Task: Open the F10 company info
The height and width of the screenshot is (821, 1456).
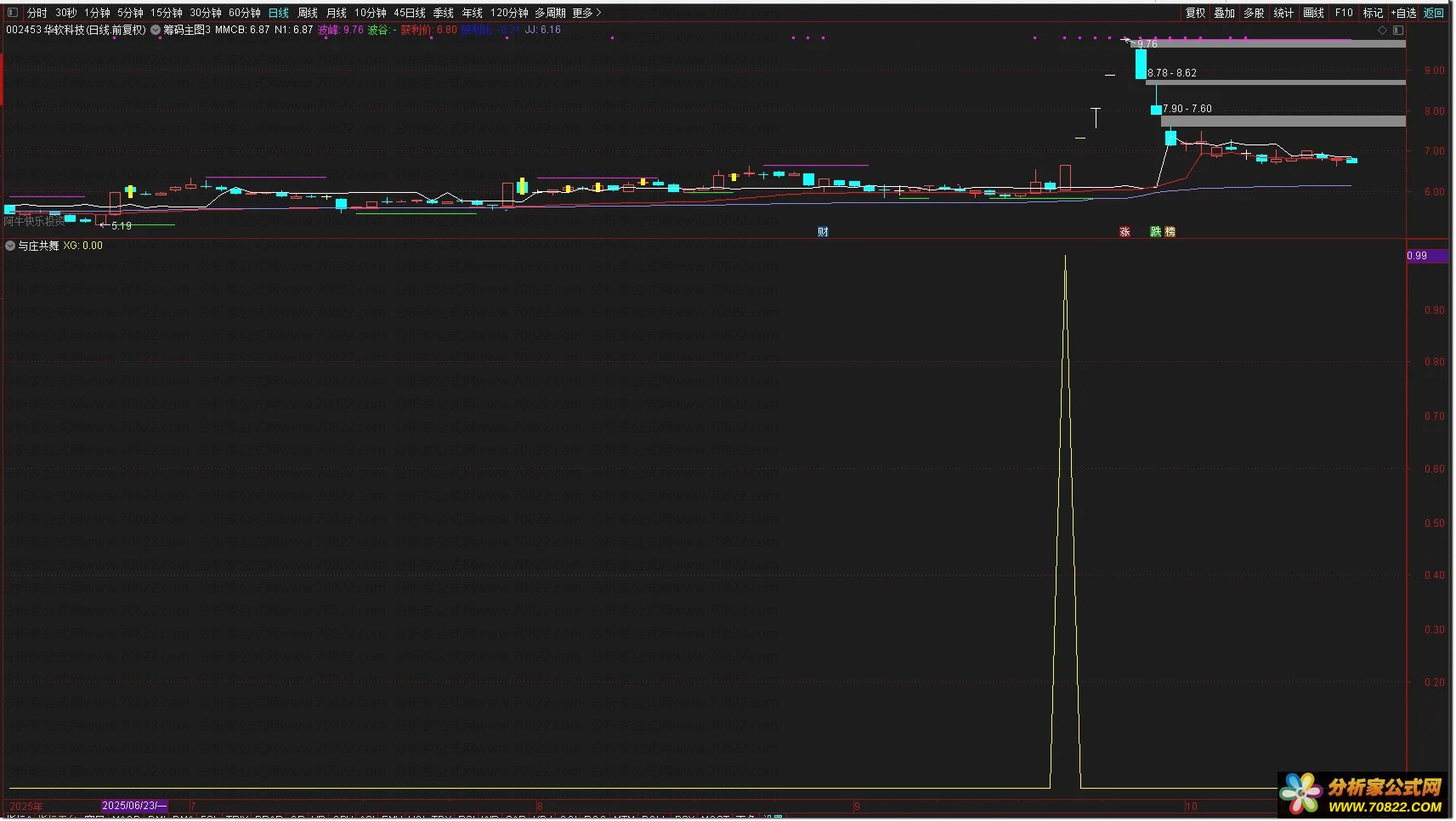Action: pos(1344,13)
